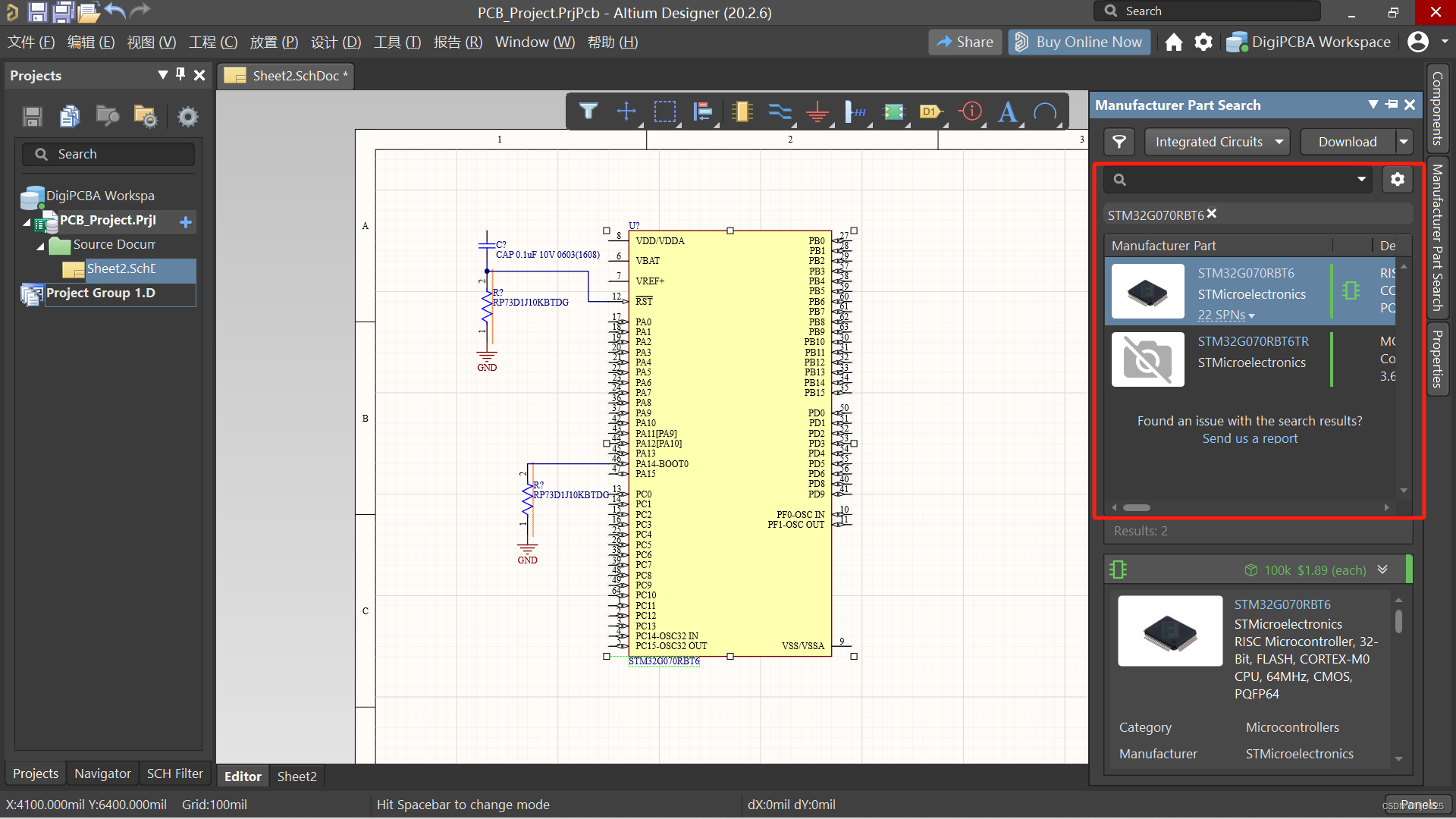Open the Download action dropdown in part search

(x=1407, y=142)
